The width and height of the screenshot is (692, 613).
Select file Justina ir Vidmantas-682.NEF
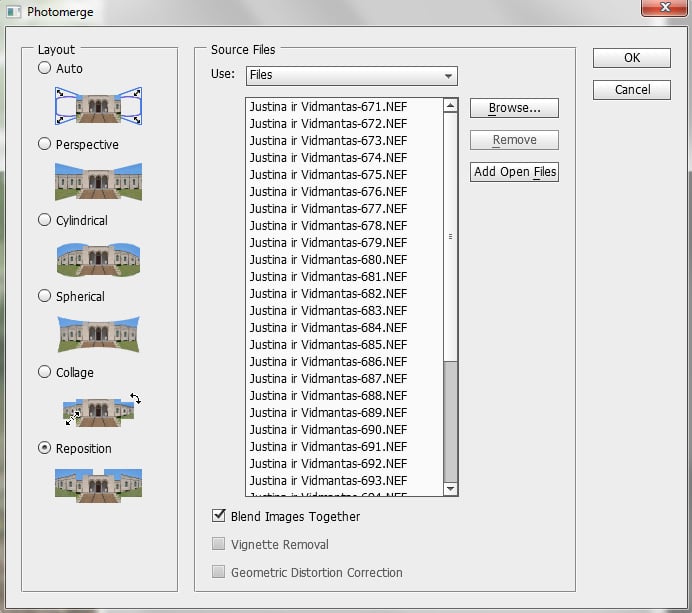(344, 293)
